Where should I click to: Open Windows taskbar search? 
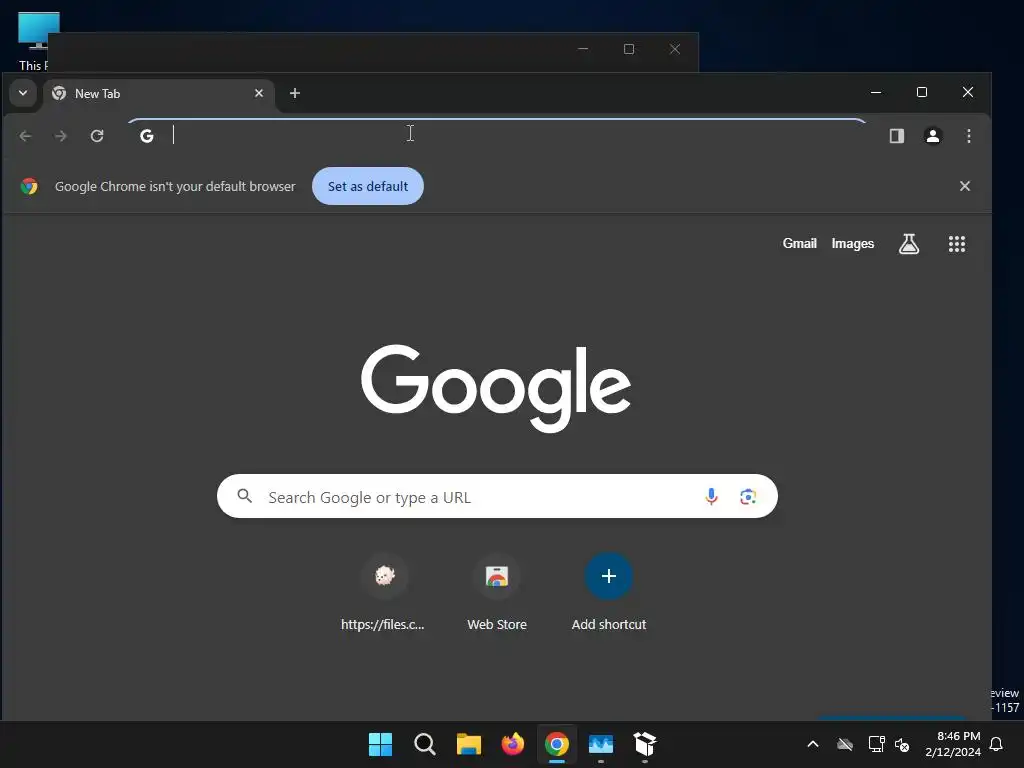(x=424, y=744)
